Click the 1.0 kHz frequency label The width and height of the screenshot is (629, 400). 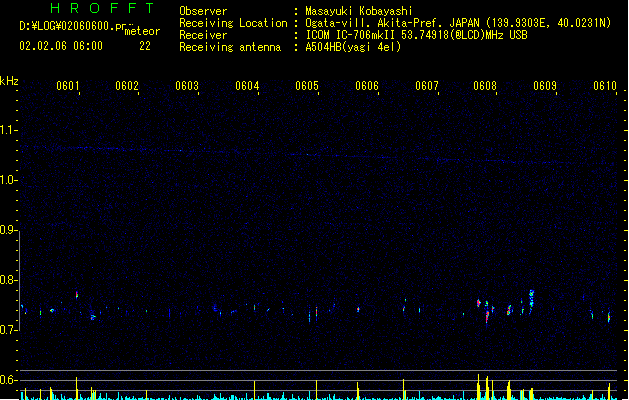tap(8, 180)
